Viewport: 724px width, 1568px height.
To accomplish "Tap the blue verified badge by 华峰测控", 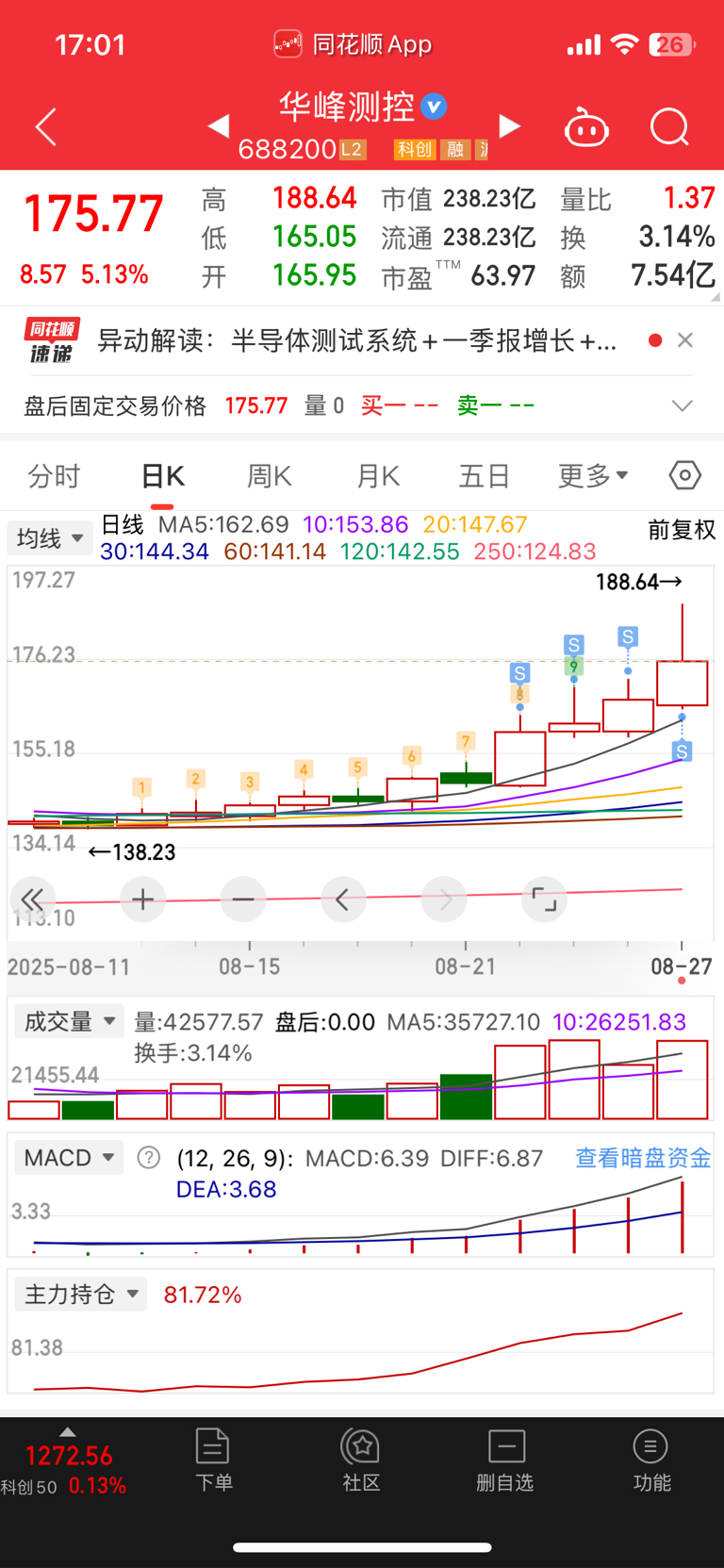I will coord(434,107).
